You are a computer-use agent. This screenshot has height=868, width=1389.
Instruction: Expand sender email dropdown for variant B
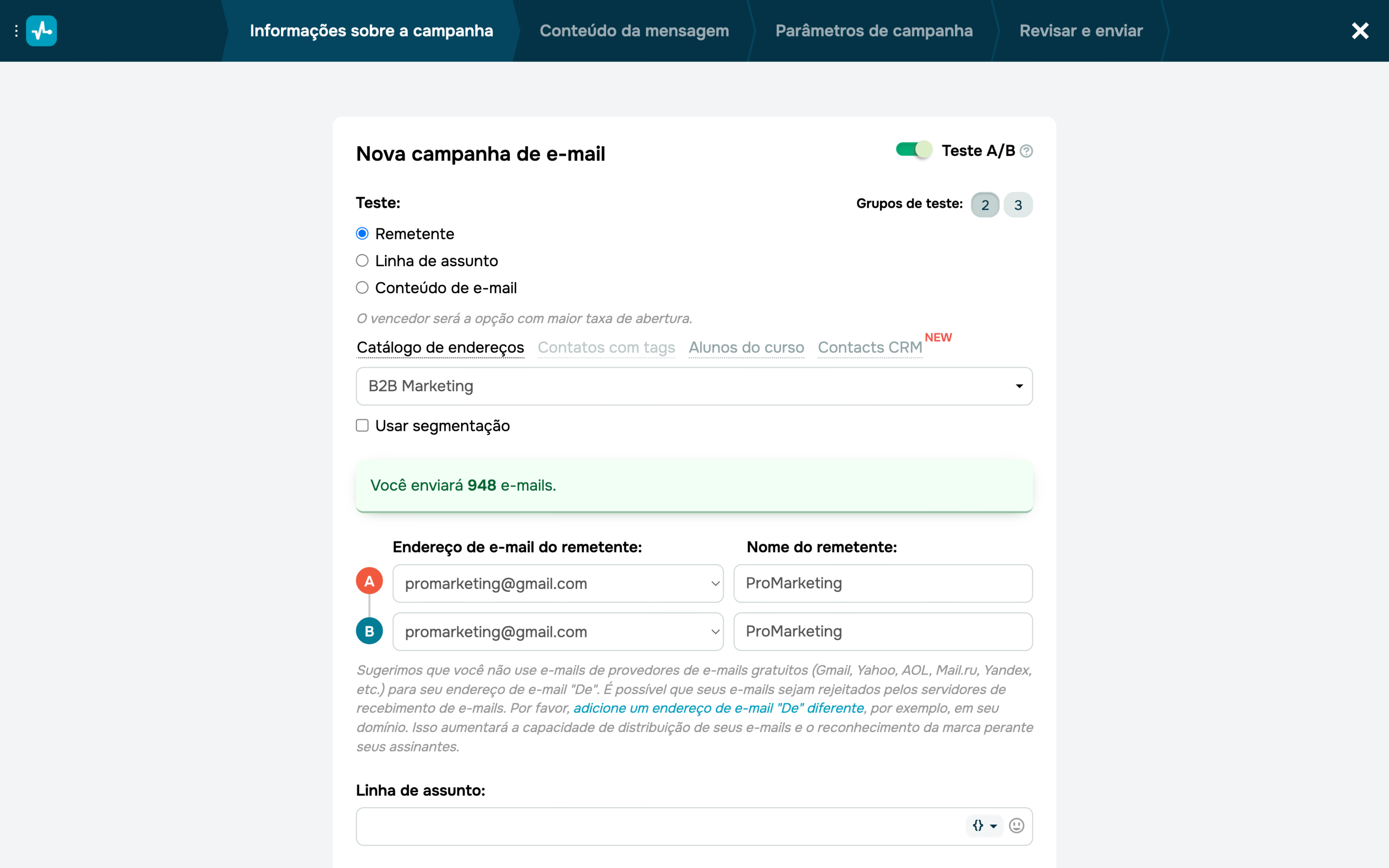[558, 631]
